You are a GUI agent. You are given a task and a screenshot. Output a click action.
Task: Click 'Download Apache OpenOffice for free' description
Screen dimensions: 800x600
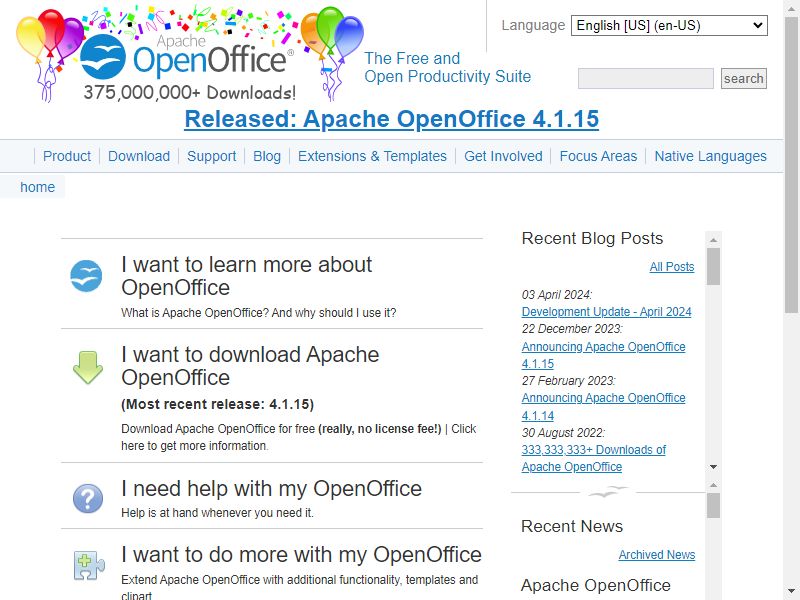tap(298, 437)
